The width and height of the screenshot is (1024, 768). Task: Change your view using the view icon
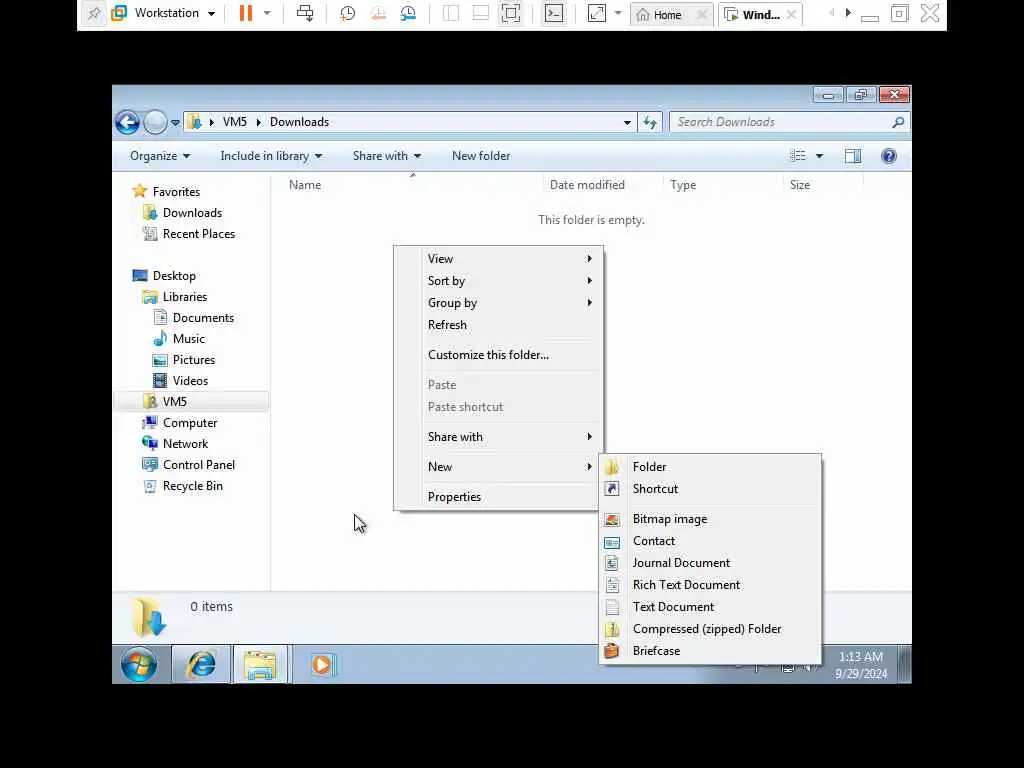[797, 156]
